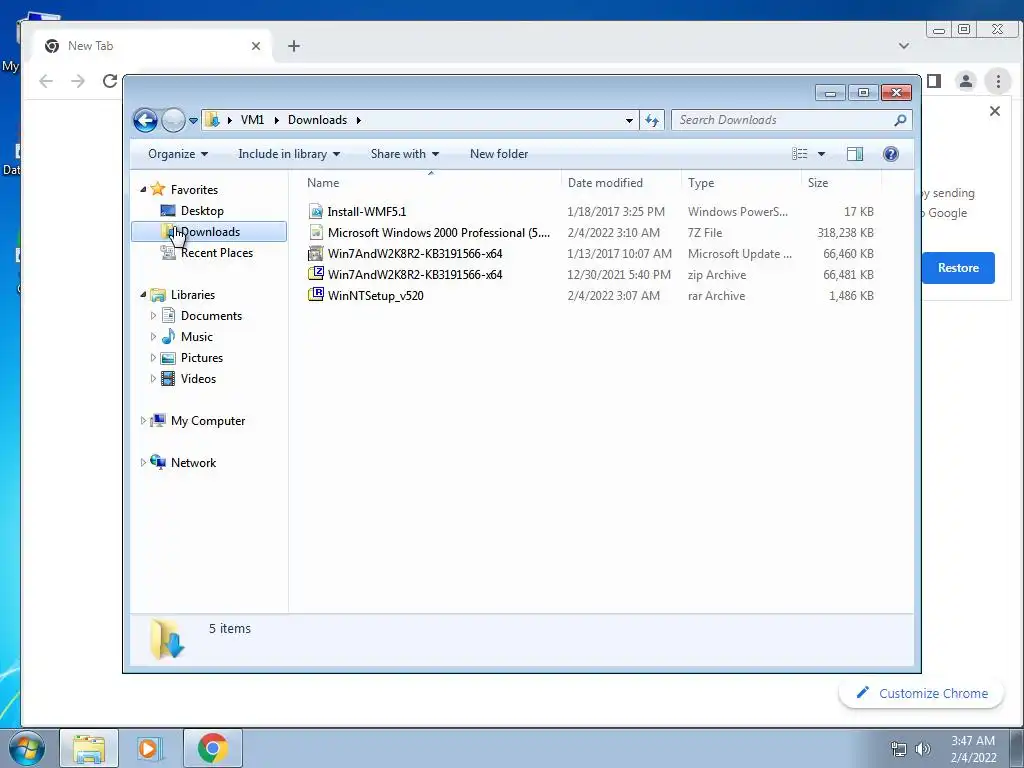Click the Windows Explorer taskbar icon
This screenshot has height=768, width=1024.
click(x=89, y=748)
